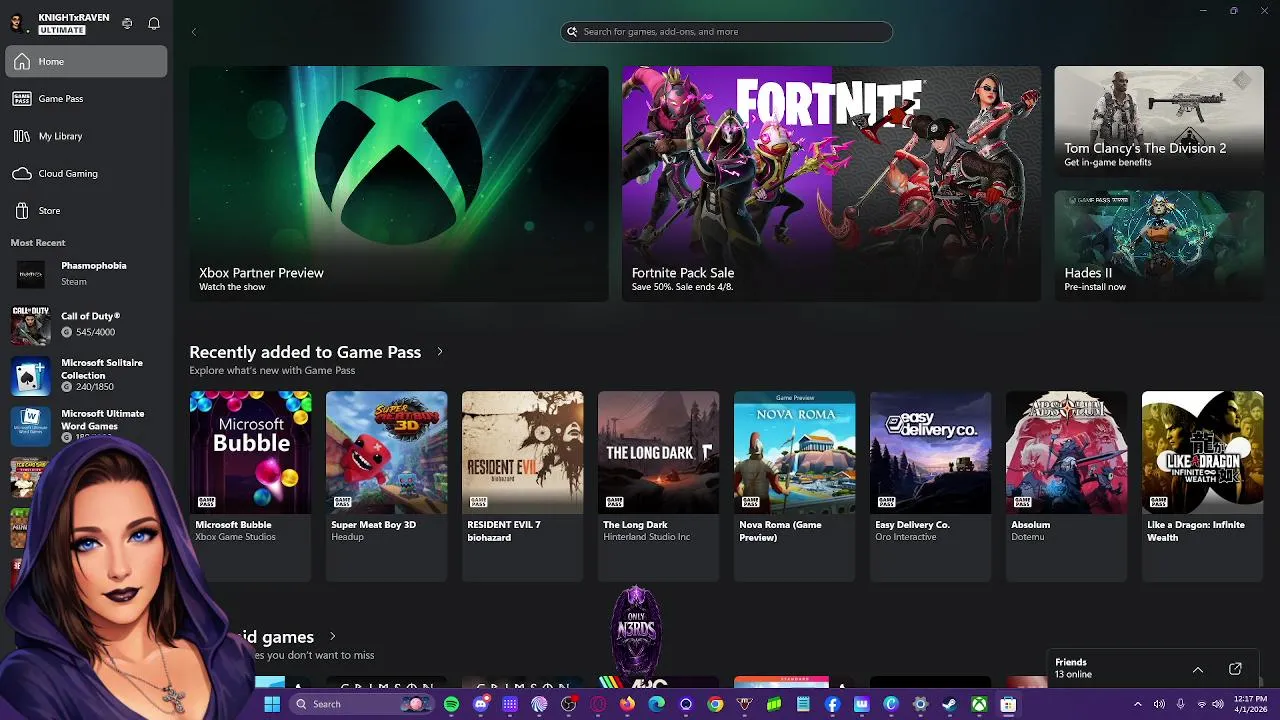1280x720 pixels.
Task: Open Google Chrome from the taskbar
Action: [x=715, y=704]
